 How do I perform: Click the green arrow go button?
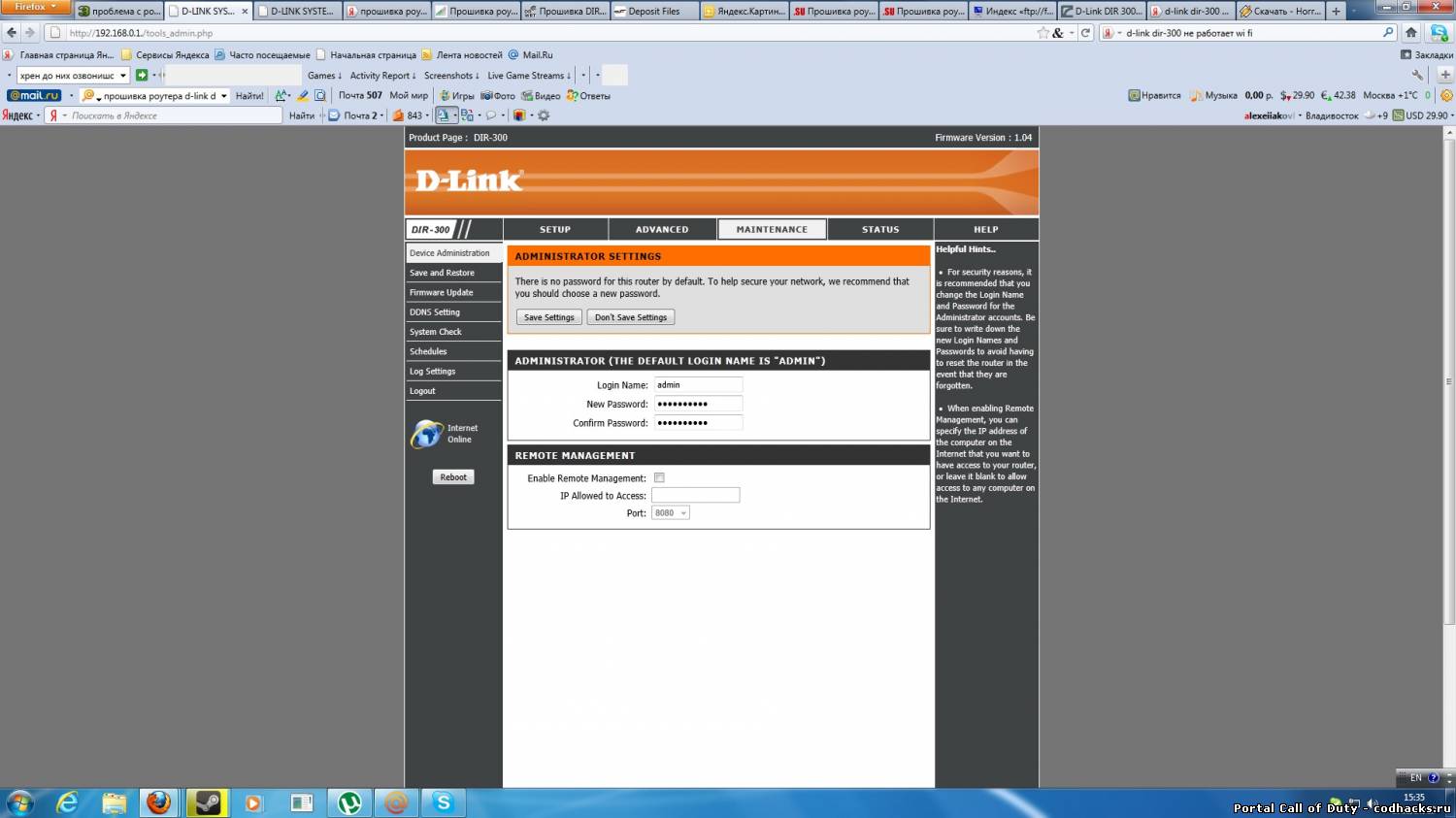click(142, 75)
